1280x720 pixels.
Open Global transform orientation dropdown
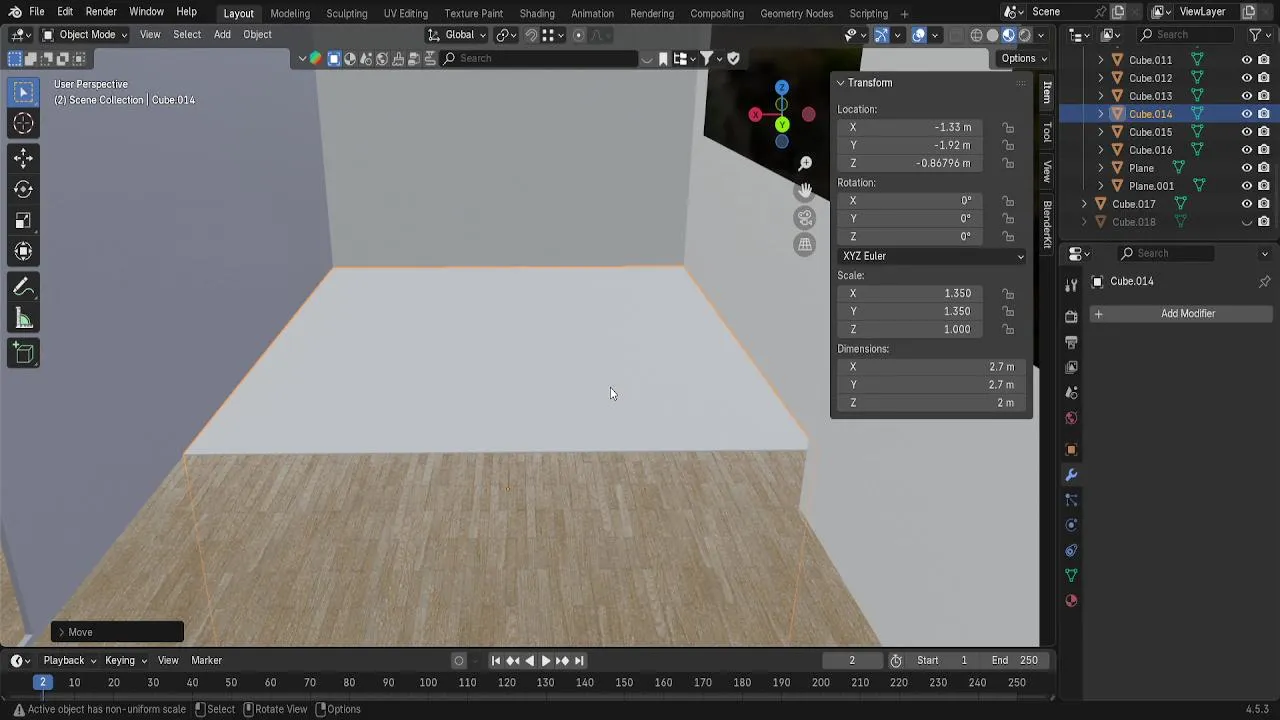click(457, 35)
